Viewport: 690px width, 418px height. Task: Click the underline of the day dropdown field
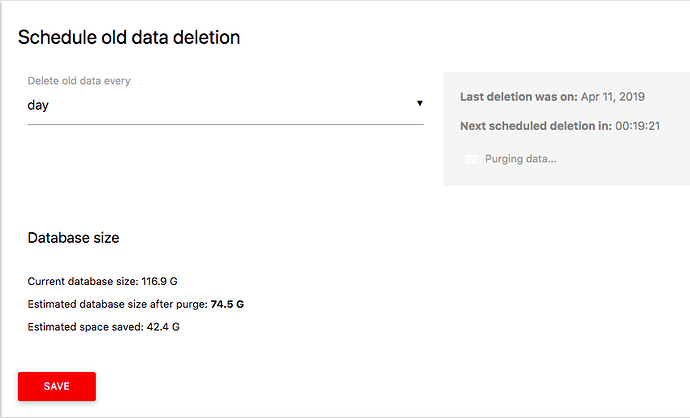click(x=225, y=125)
